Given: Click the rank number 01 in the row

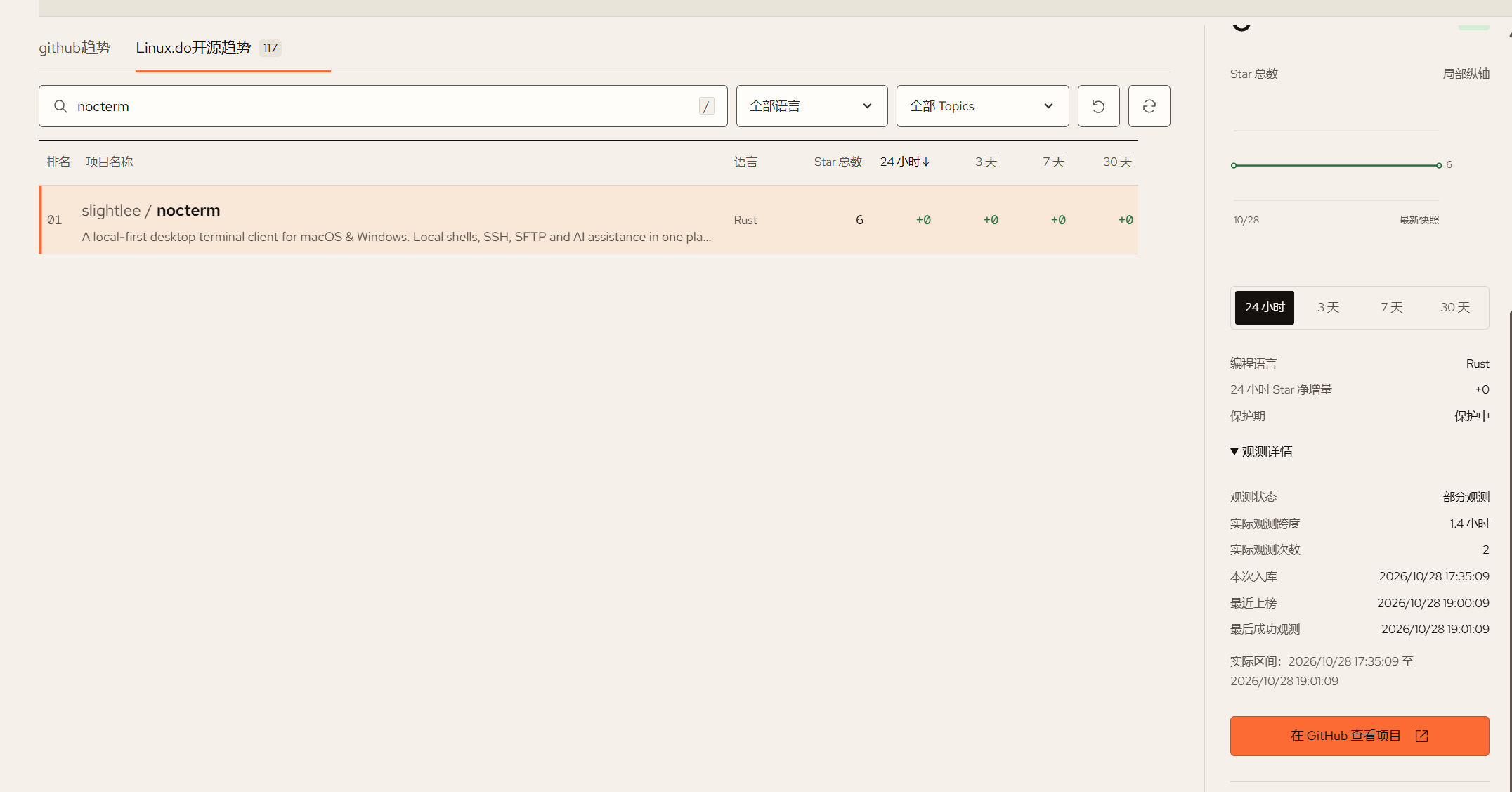Looking at the screenshot, I should pyautogui.click(x=54, y=220).
